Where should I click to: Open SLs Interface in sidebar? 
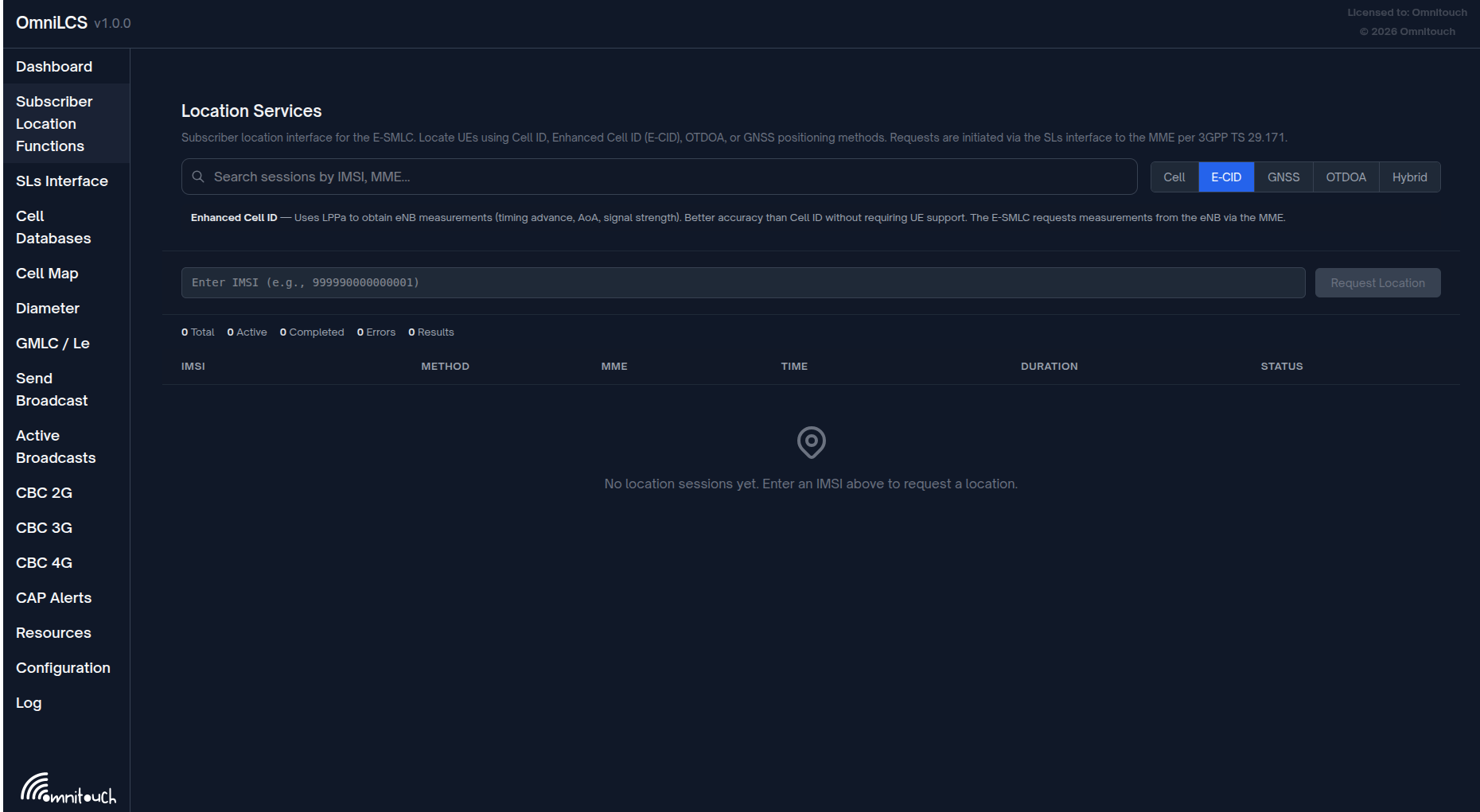coord(62,181)
